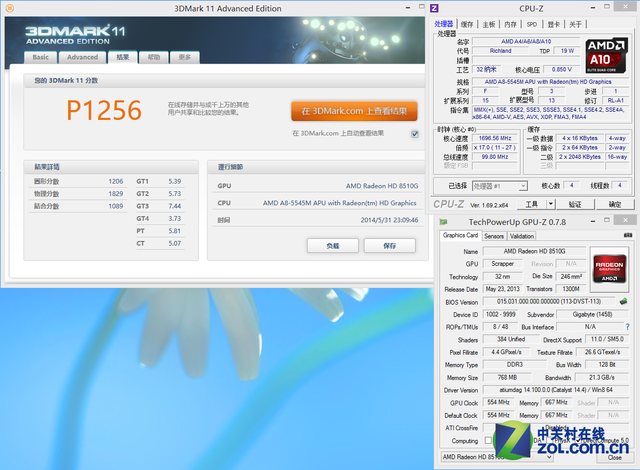Click the 保存 button in 3DMark
This screenshot has width=640, height=470.
click(x=389, y=246)
